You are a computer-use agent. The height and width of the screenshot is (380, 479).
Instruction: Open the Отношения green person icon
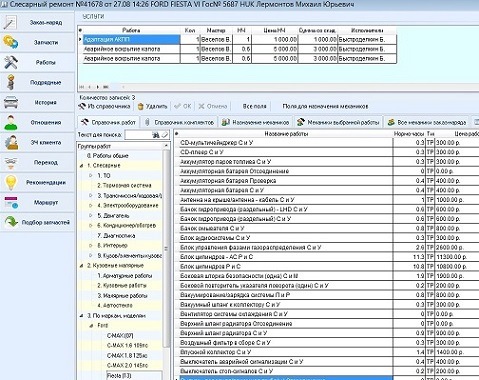pyautogui.click(x=11, y=122)
